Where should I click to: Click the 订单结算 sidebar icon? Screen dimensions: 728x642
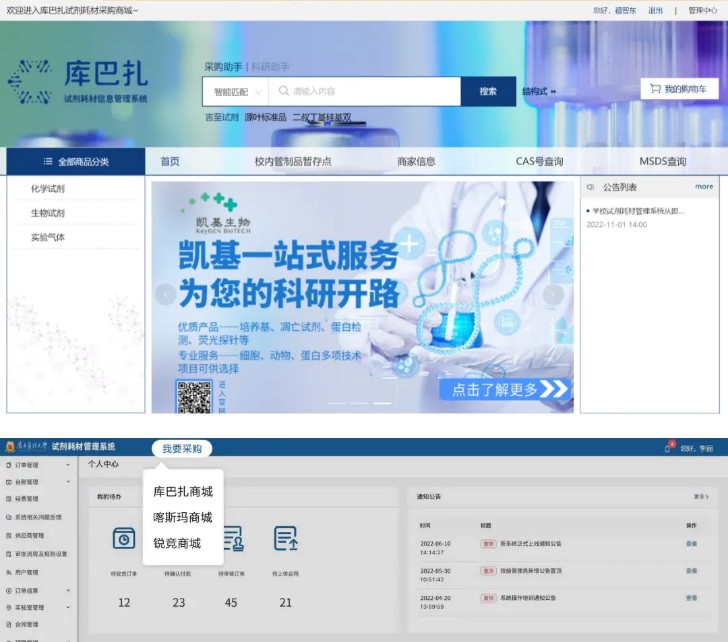point(8,590)
